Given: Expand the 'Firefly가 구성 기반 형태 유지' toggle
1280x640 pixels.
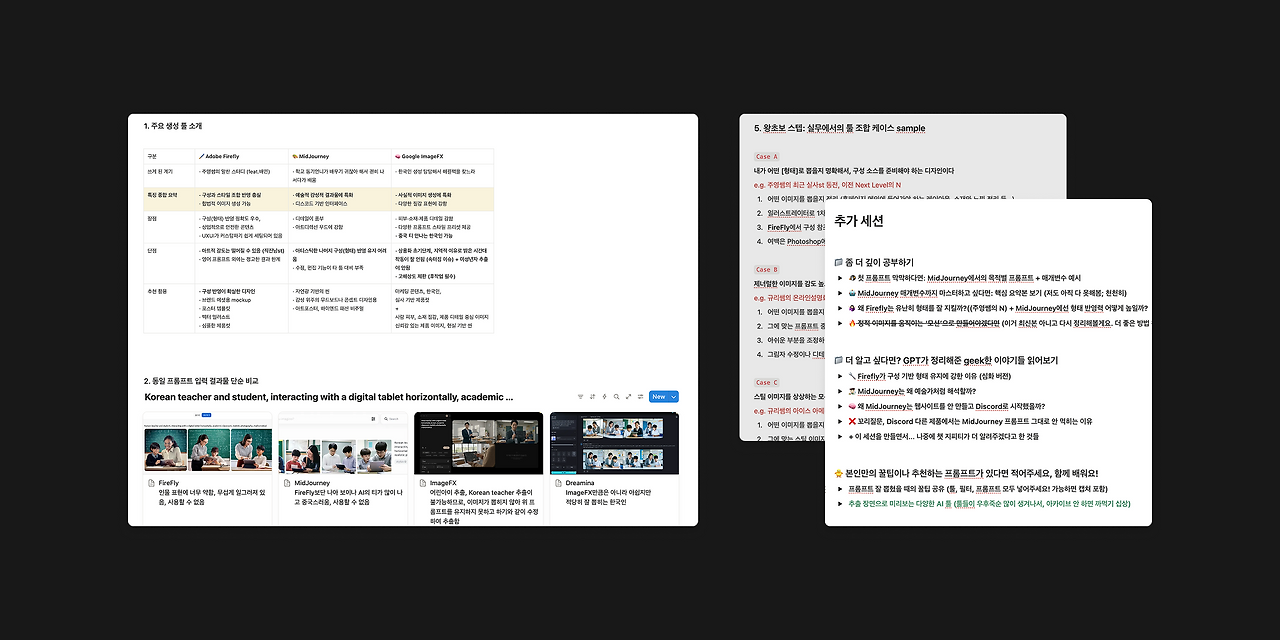Looking at the screenshot, I should [839, 376].
